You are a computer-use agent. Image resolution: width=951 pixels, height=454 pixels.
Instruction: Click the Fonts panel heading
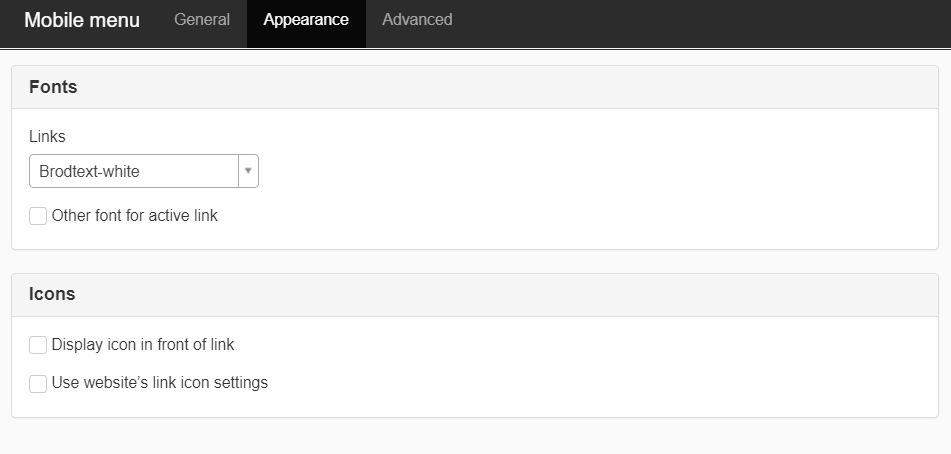(53, 87)
